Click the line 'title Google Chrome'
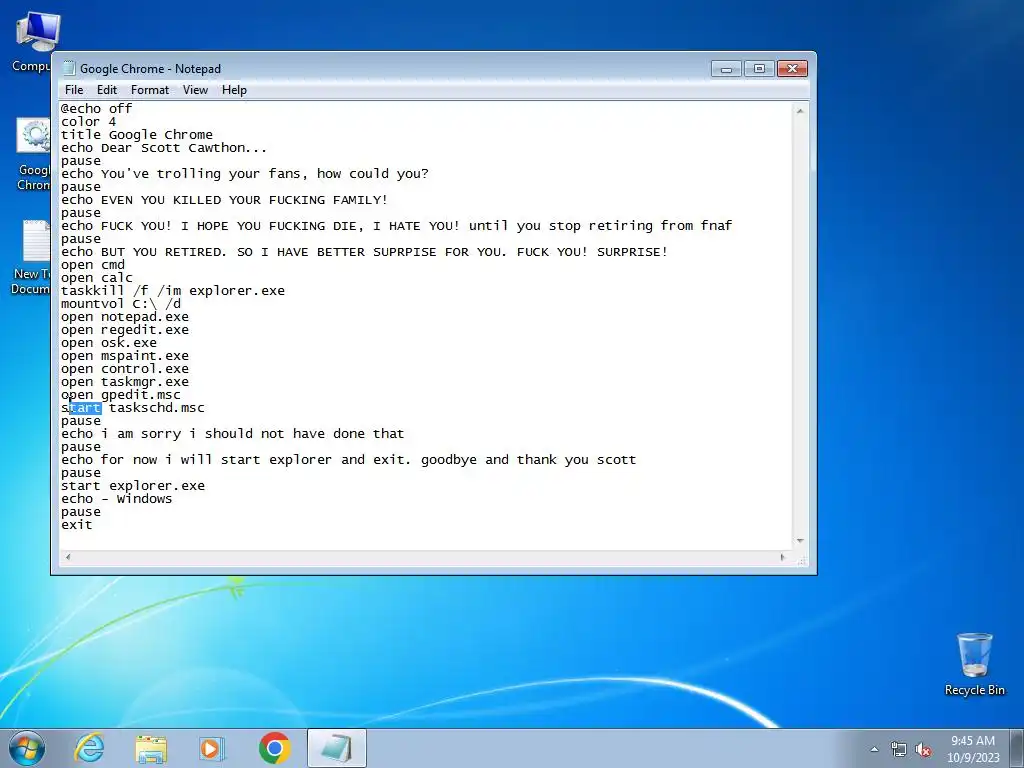Screen dimensions: 1024x768 point(137,135)
